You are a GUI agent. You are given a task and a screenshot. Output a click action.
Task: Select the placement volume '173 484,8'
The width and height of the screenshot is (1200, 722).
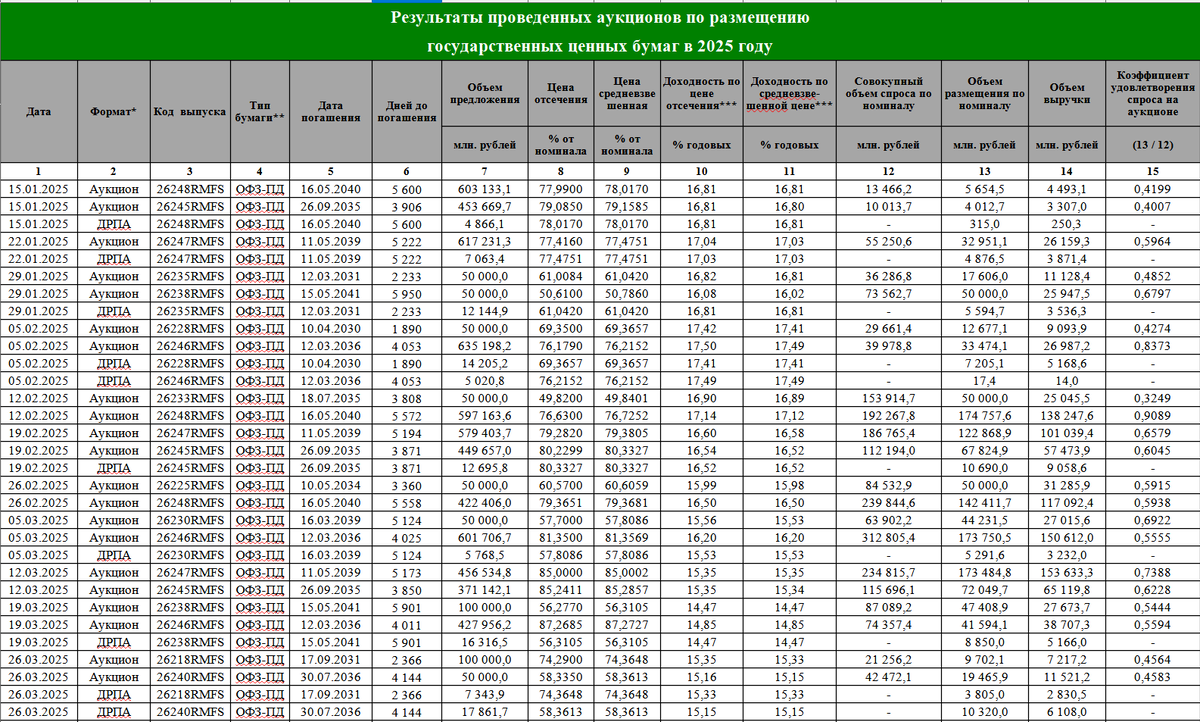pos(984,572)
